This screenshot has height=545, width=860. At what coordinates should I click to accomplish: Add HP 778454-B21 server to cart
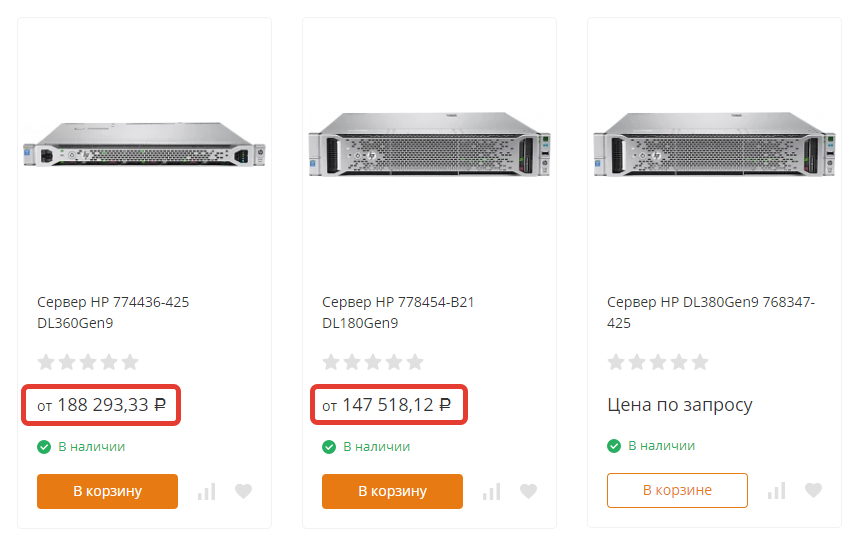392,491
